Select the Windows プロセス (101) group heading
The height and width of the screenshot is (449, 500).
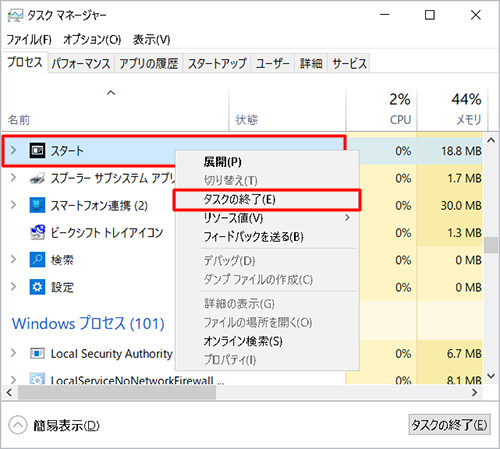click(88, 323)
